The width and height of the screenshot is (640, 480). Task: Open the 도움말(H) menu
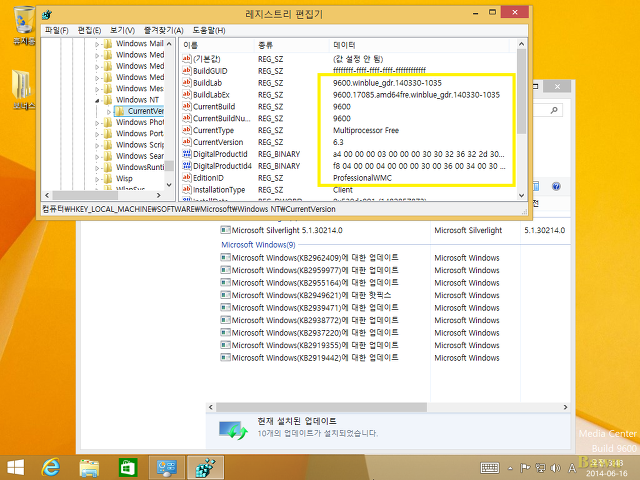pyautogui.click(x=209, y=30)
